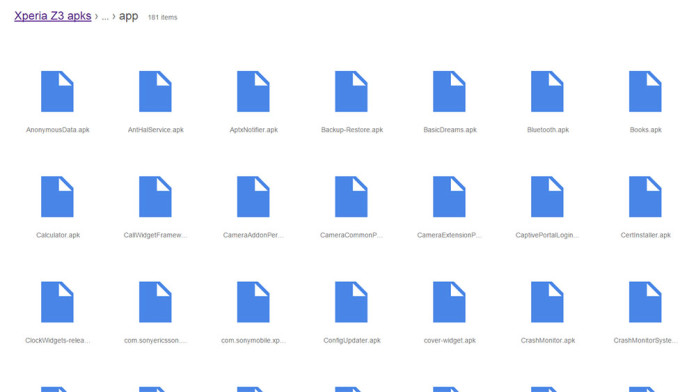Select the AntHalService.apk file icon
Image resolution: width=696 pixels, height=392 pixels.
coord(155,91)
